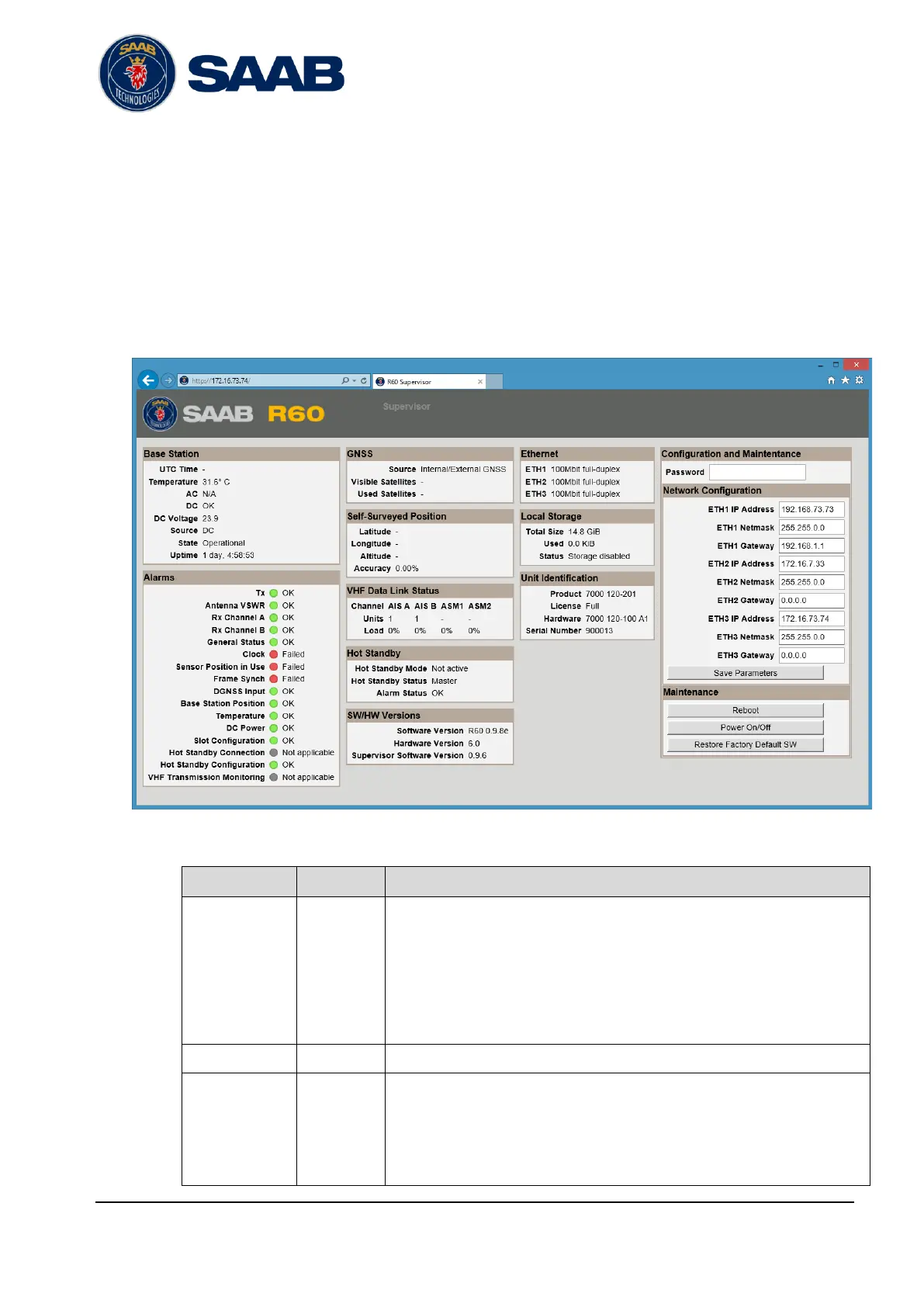This screenshot has width=924, height=1307.
Task: Click Hot Standby Configuration green indicator
Action: (274, 765)
